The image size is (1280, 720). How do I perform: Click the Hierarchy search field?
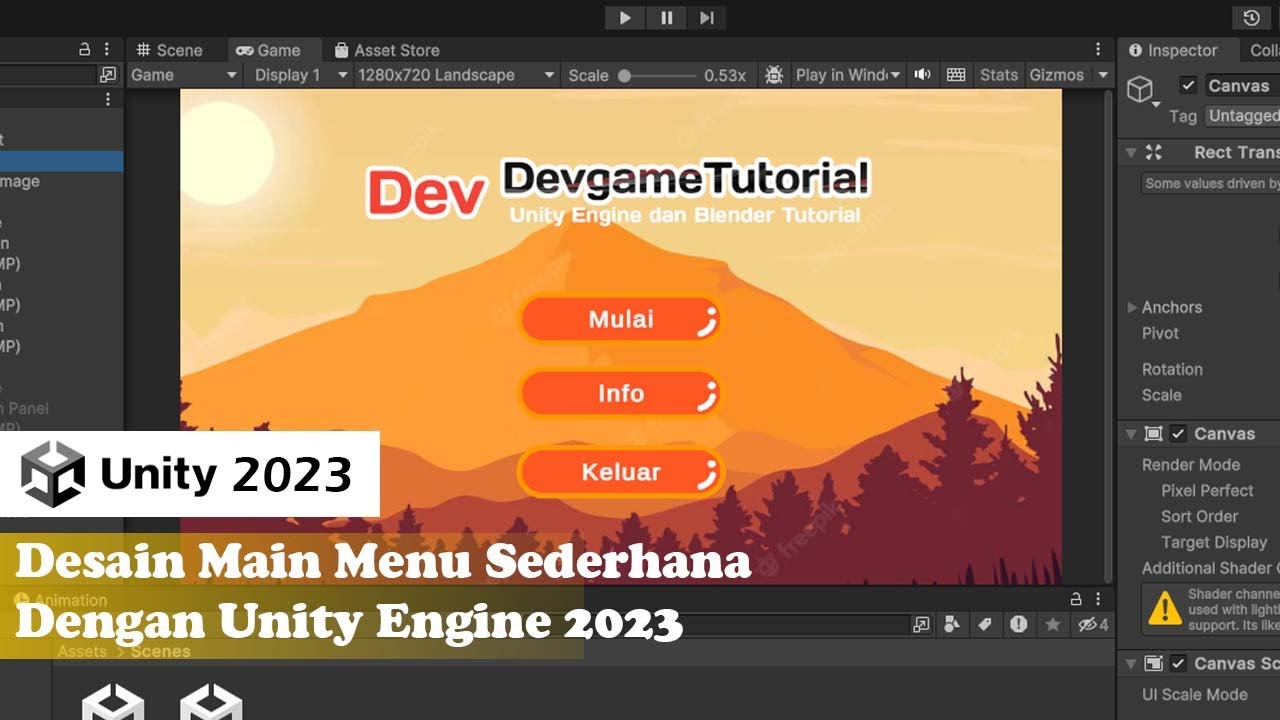pyautogui.click(x=47, y=75)
